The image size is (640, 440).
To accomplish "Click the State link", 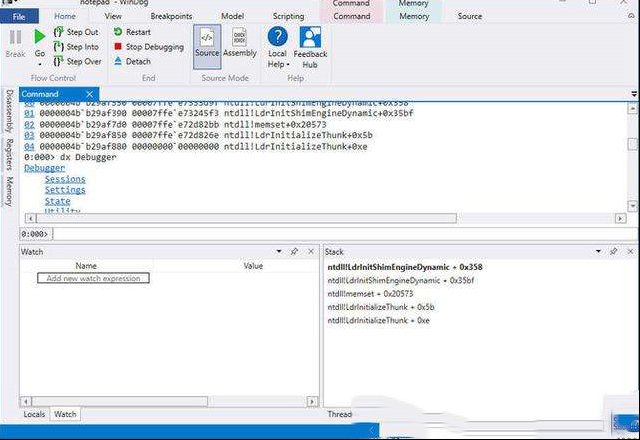I will pos(57,201).
